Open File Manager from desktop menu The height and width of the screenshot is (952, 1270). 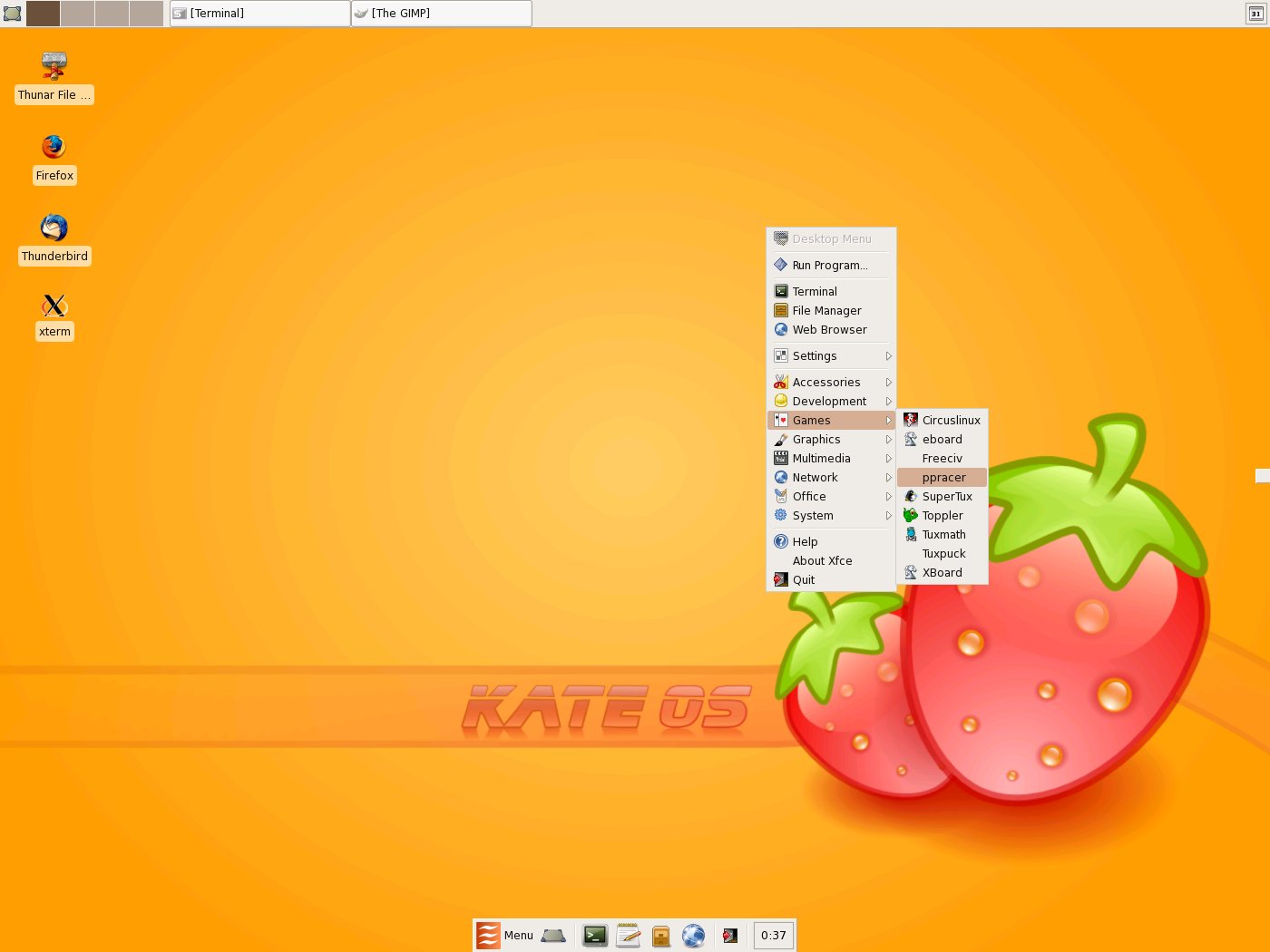pos(831,310)
